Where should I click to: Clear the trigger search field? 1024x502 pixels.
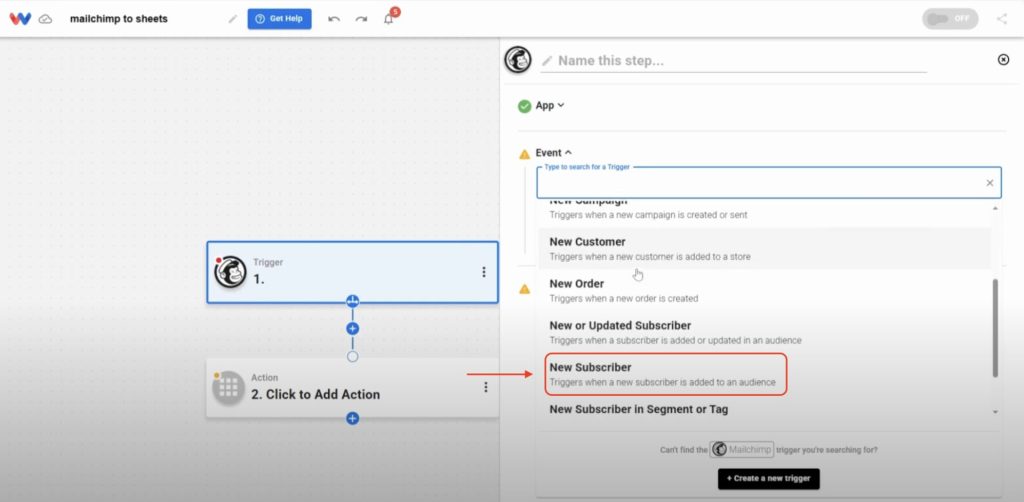[990, 183]
